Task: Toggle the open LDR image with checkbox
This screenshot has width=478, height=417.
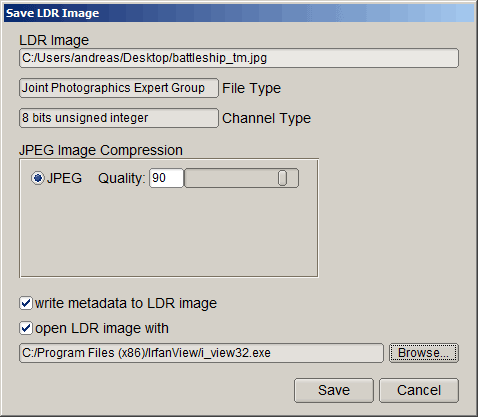Action: tap(26, 328)
